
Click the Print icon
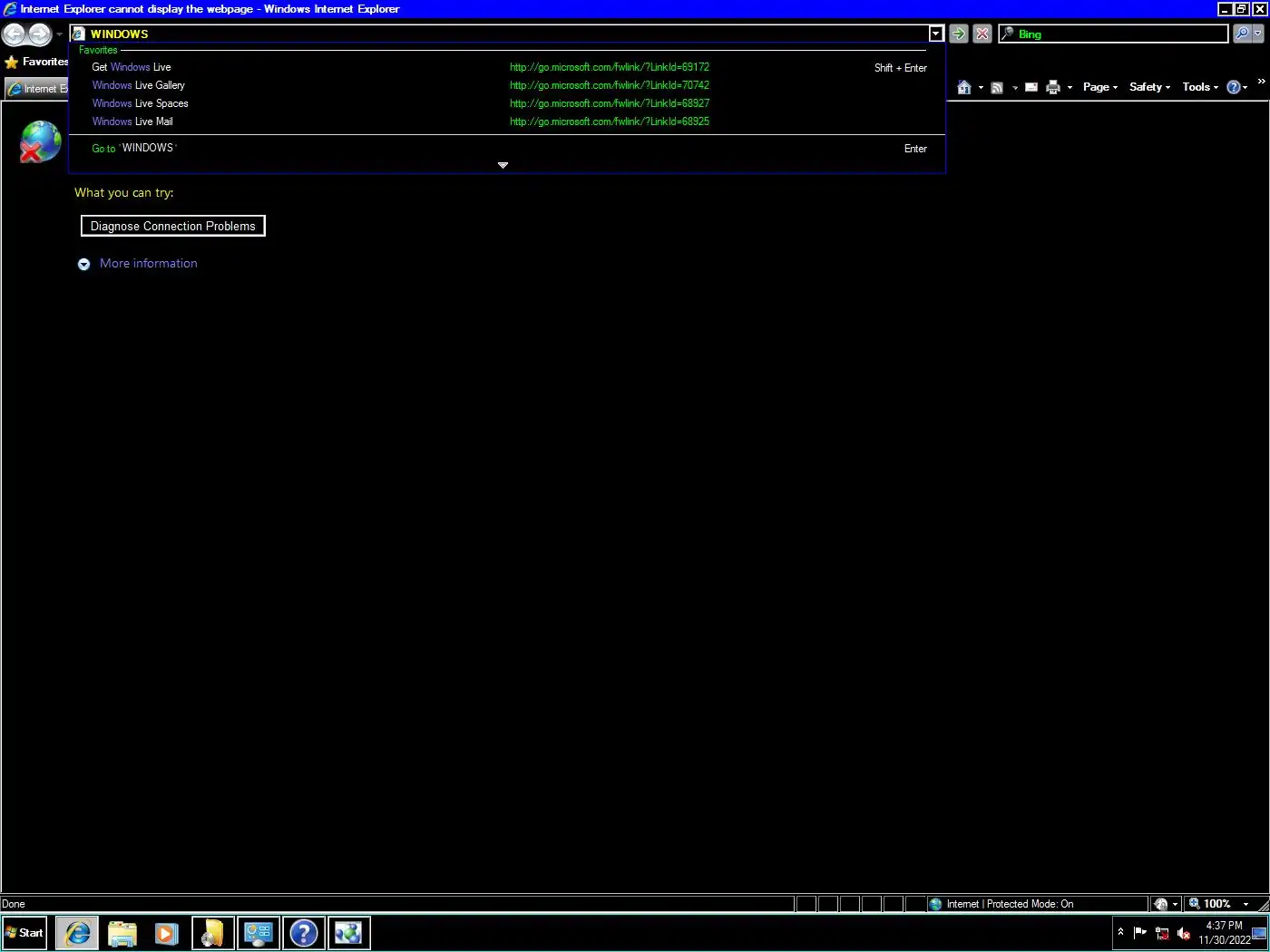(1053, 87)
